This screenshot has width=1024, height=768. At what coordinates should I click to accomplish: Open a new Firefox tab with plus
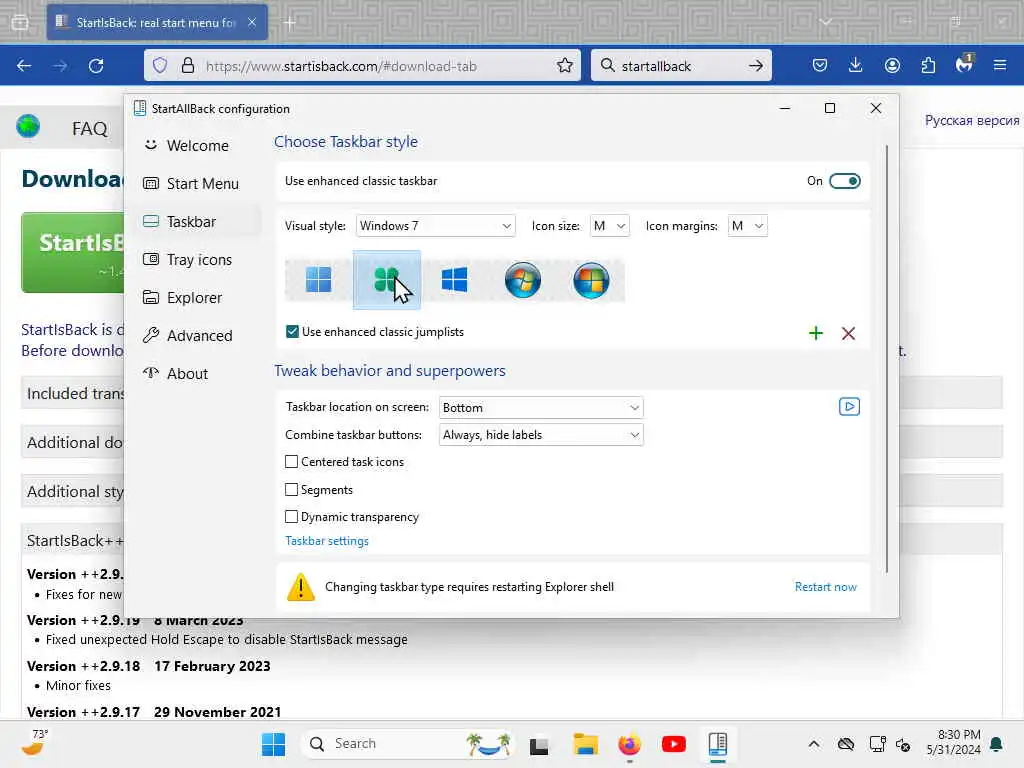[x=290, y=23]
